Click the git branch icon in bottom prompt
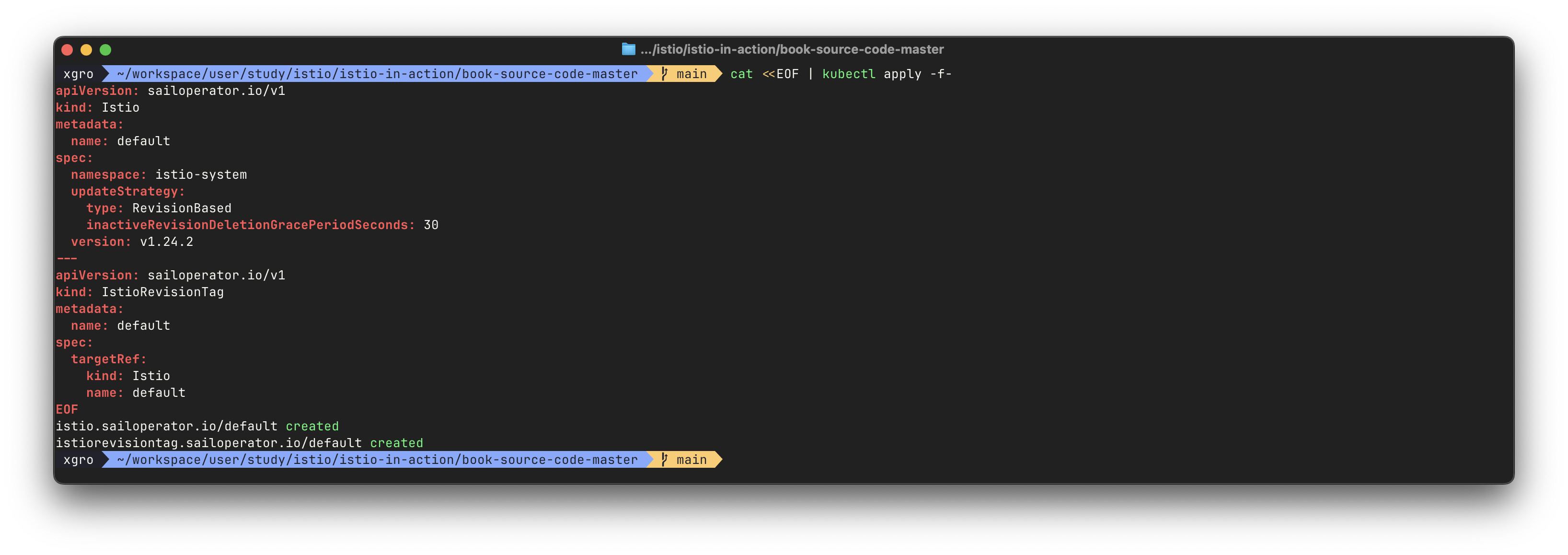This screenshot has width=1568, height=555. pos(664,460)
